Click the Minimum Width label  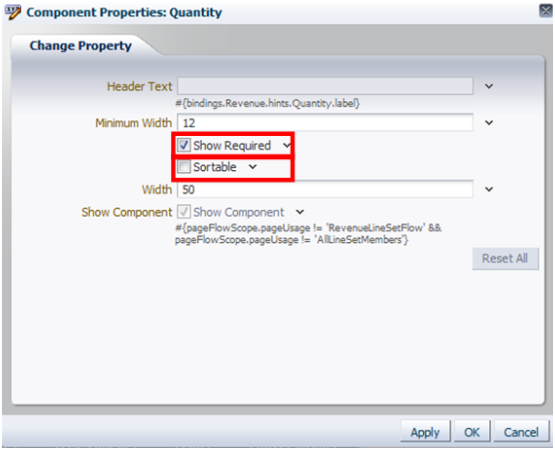point(133,123)
